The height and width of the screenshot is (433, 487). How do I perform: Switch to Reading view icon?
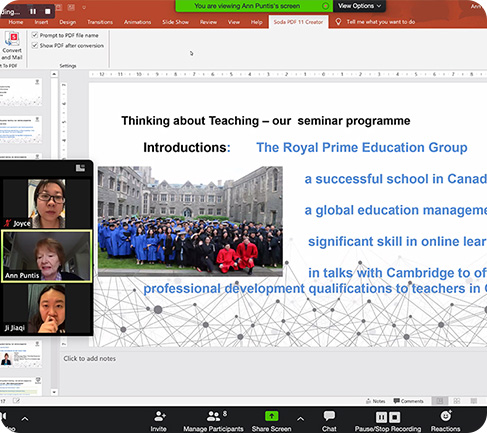point(474,401)
